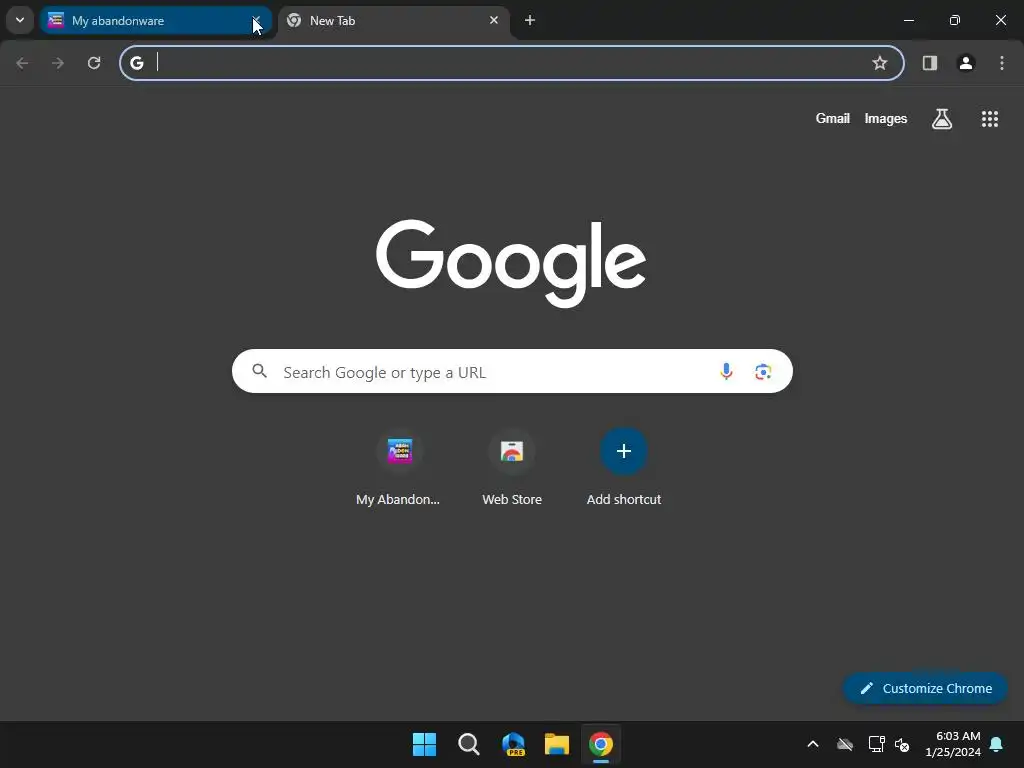Toggle the Chrome side panel

pos(929,63)
